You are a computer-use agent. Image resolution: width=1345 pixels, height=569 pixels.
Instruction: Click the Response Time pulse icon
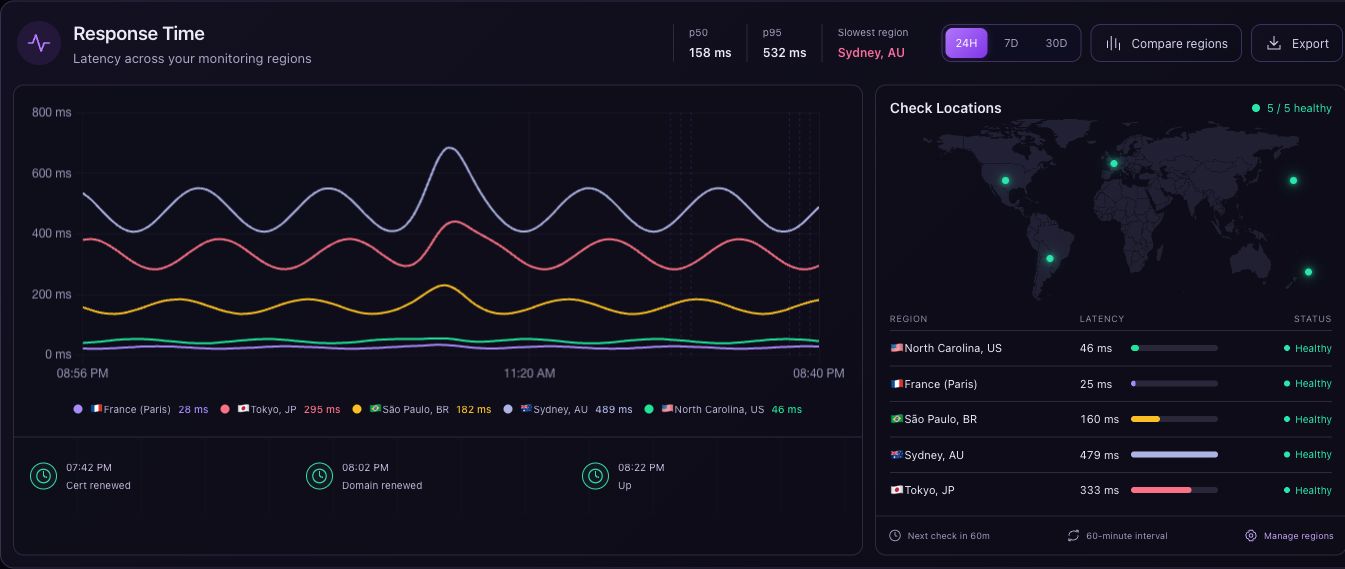pos(39,43)
